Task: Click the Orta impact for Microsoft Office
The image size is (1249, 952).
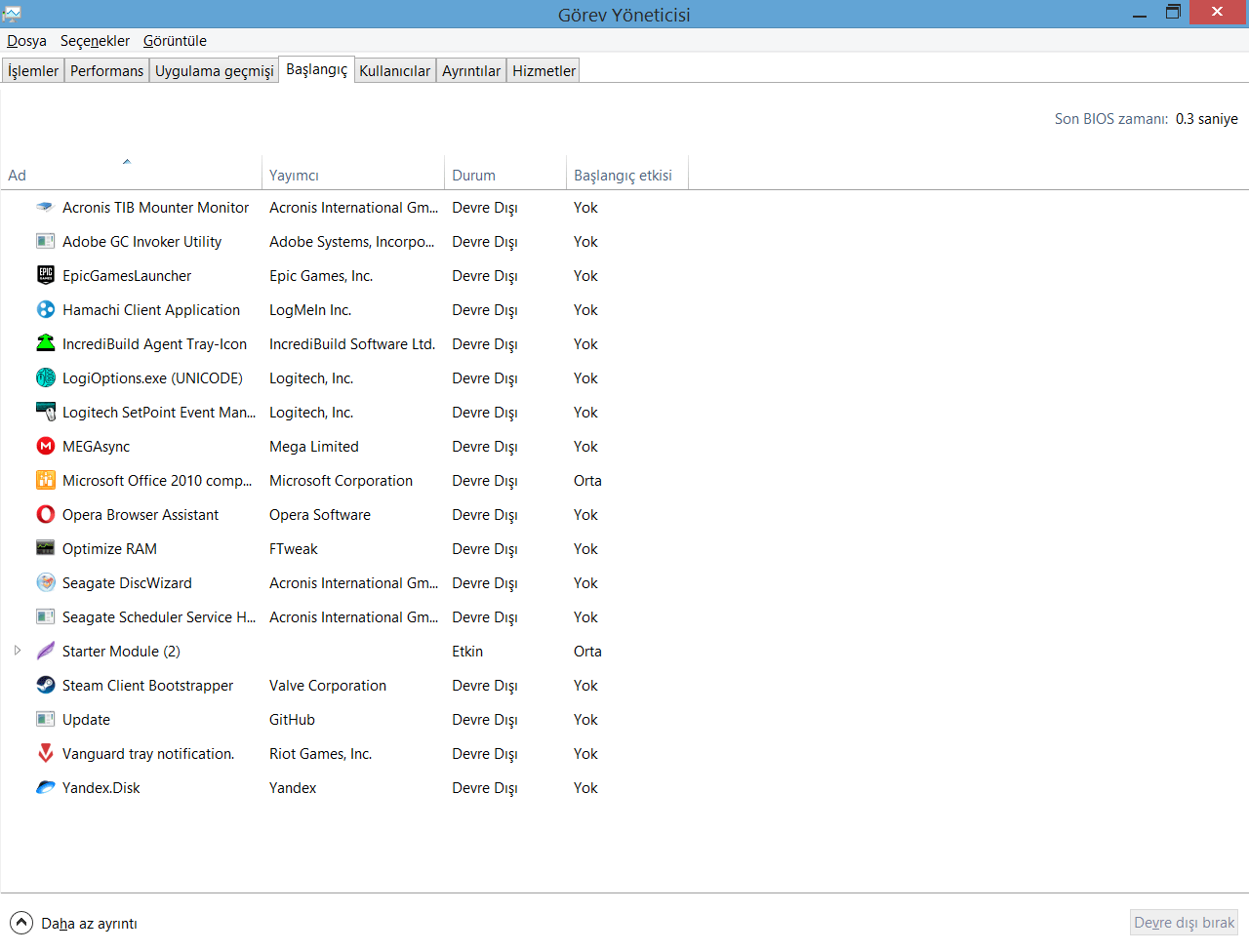Action: (587, 481)
